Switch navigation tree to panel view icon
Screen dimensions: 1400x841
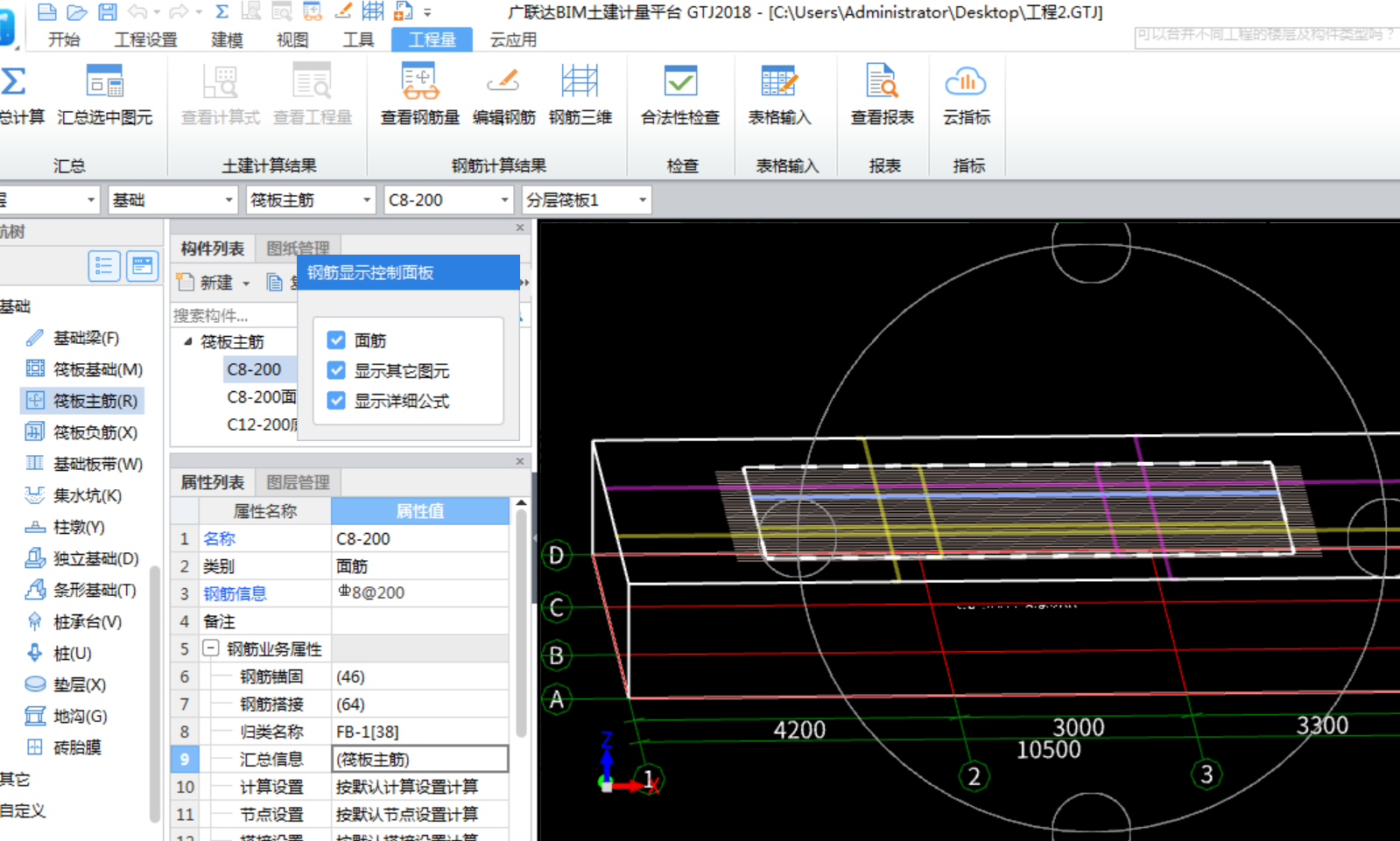coord(142,266)
